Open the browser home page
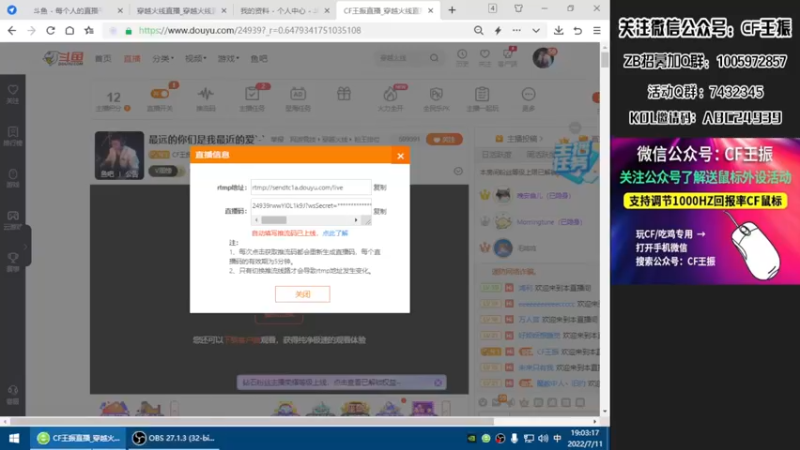Screen dimensions: 800x450 [x=69, y=31]
